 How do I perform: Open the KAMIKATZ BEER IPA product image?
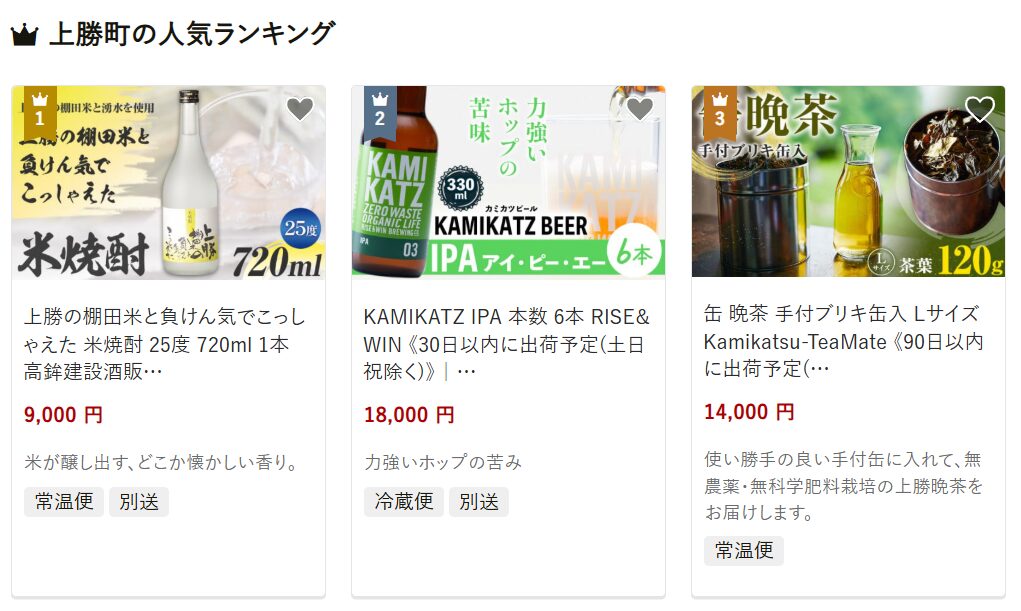pos(509,181)
